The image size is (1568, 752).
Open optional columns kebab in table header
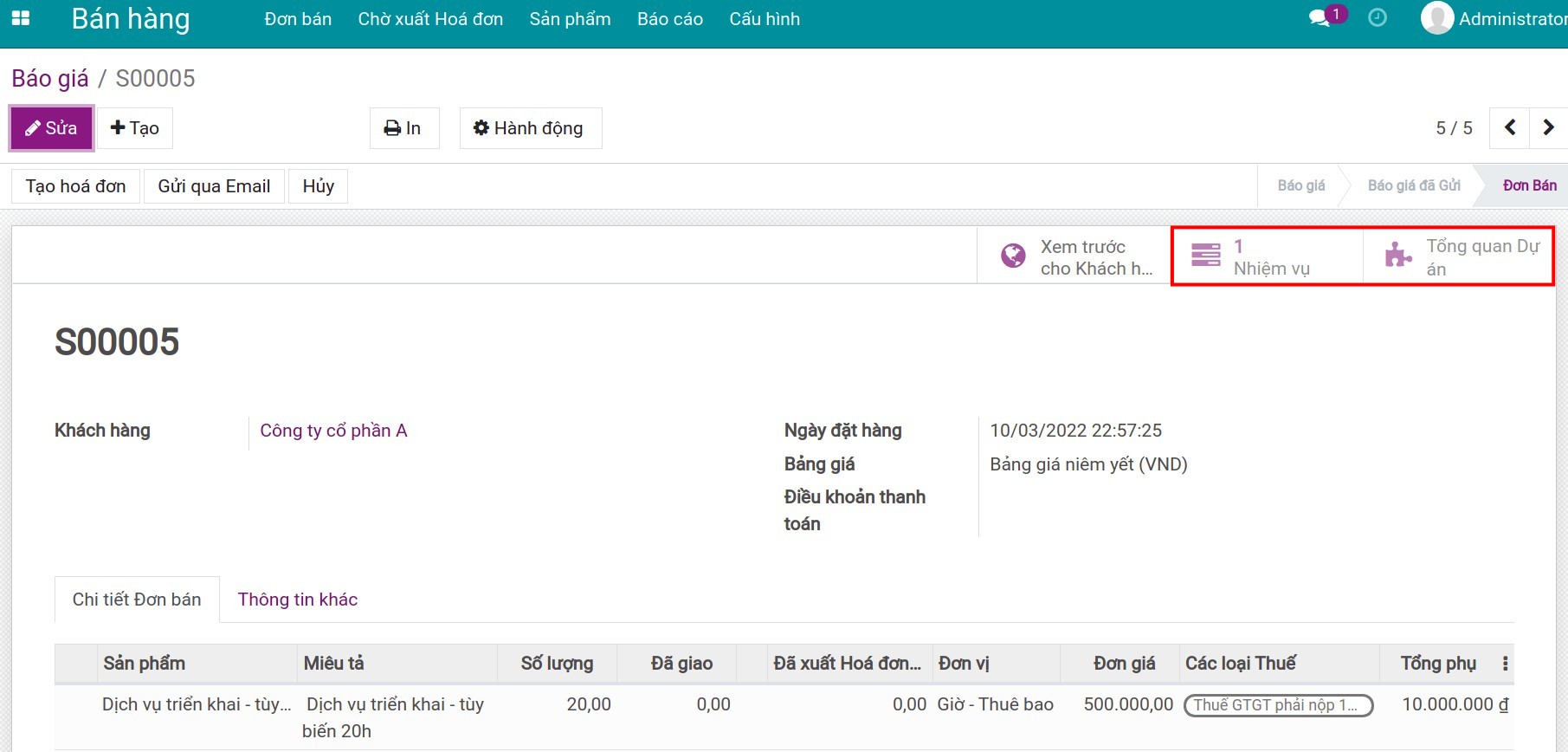1505,664
